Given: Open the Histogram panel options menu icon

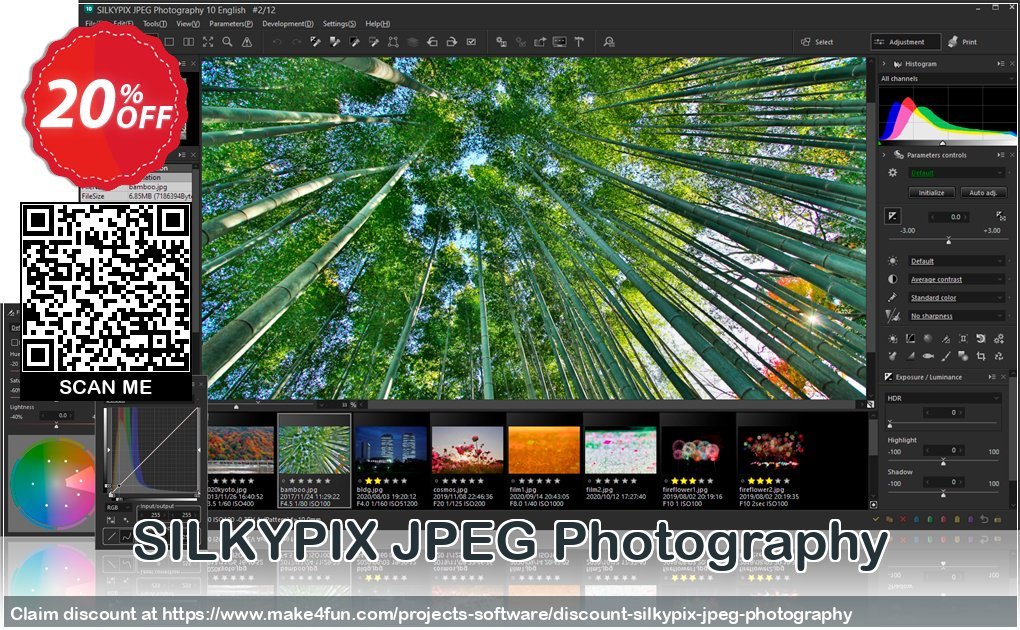Looking at the screenshot, I should tap(1000, 64).
